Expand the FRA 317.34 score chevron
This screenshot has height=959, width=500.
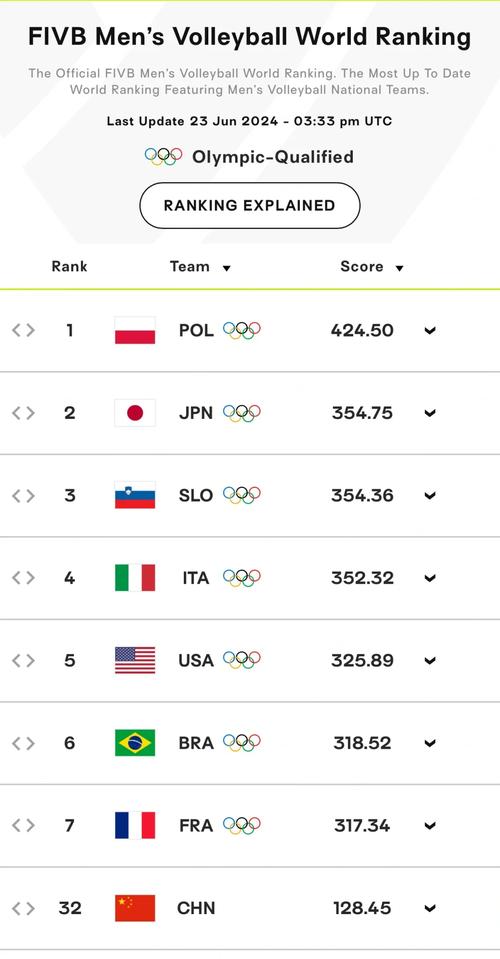click(x=430, y=826)
